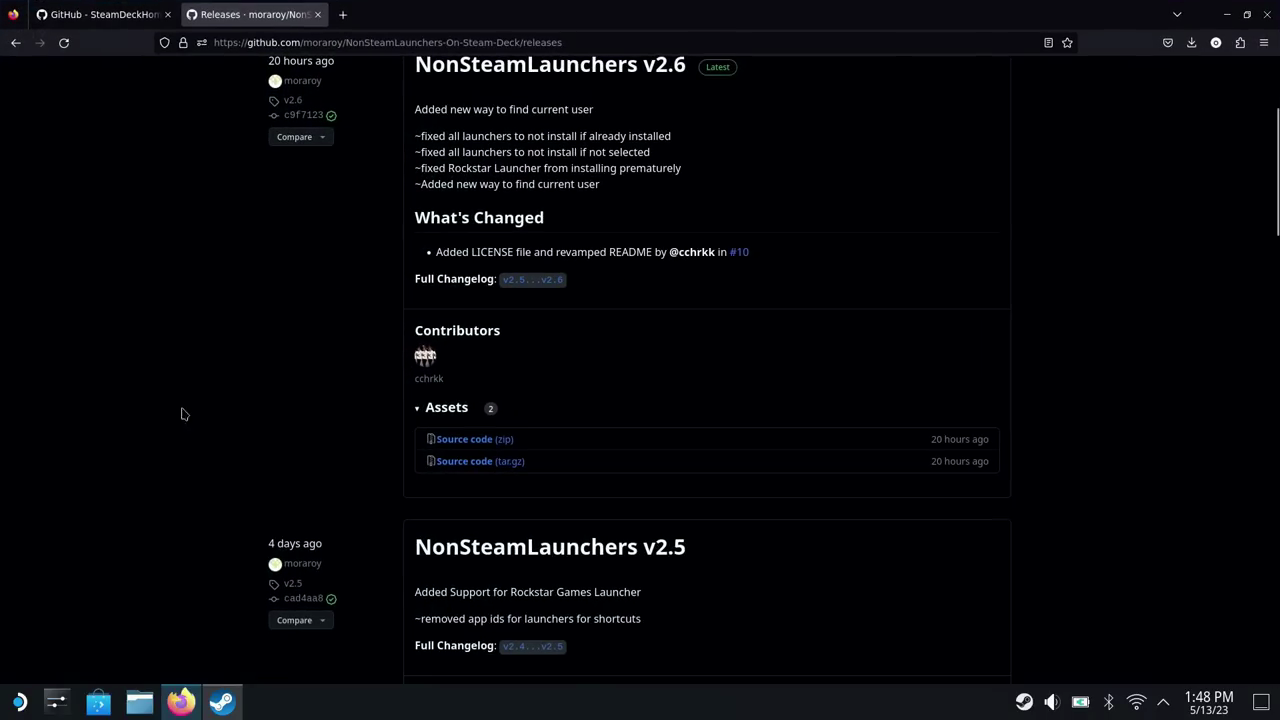Viewport: 1280px width, 720px height.
Task: Open the taskbar application launcher
Action: [x=19, y=702]
